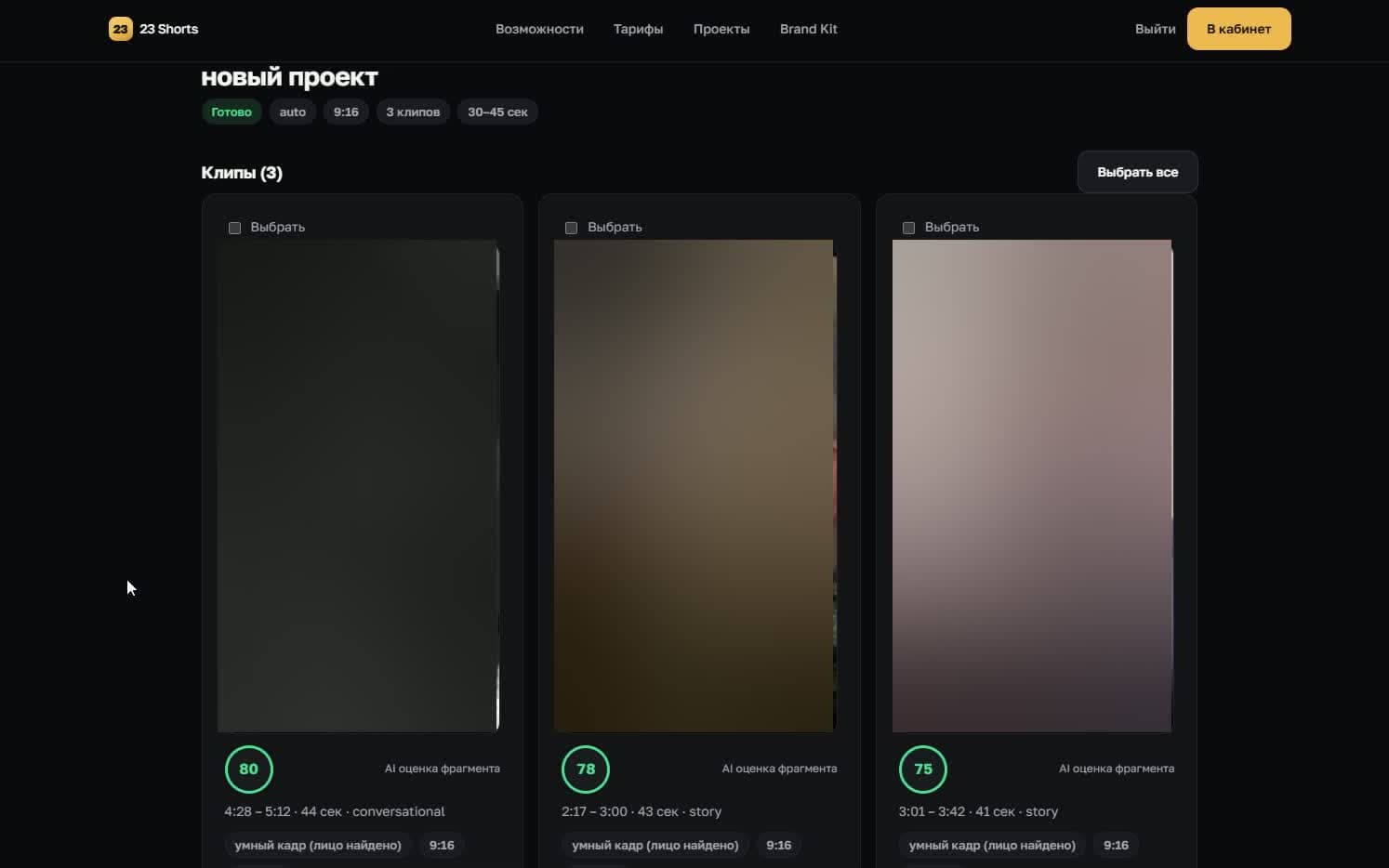Click the Выйти link
1389x868 pixels.
pos(1155,29)
